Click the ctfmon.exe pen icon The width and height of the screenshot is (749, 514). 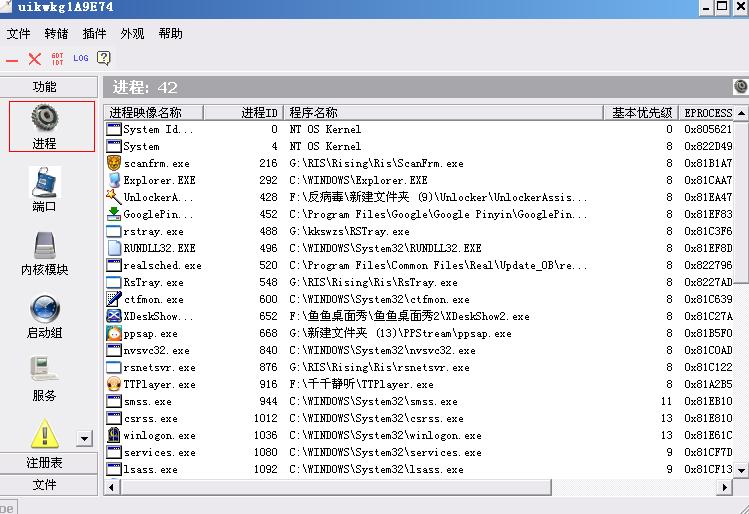pyautogui.click(x=114, y=299)
